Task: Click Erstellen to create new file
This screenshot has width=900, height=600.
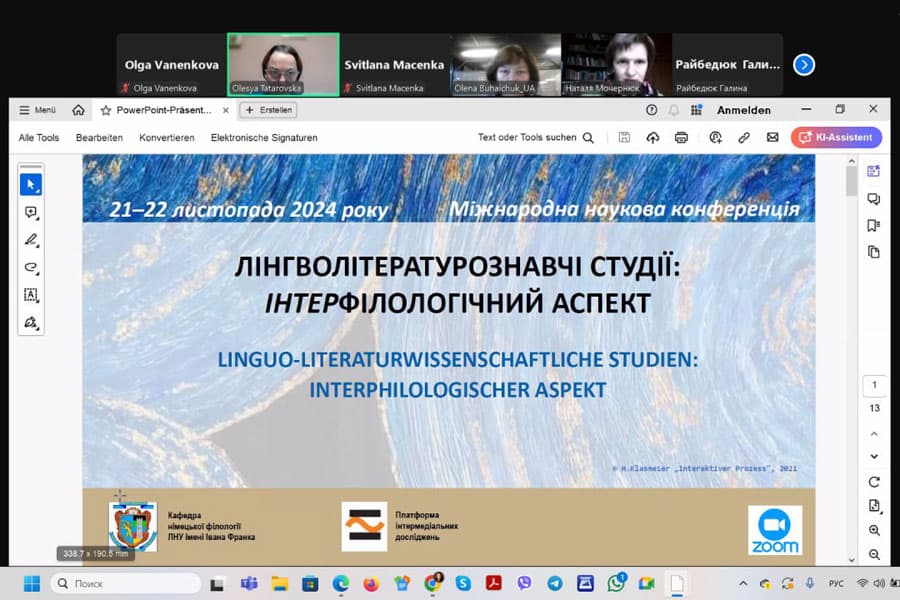Action: click(268, 110)
